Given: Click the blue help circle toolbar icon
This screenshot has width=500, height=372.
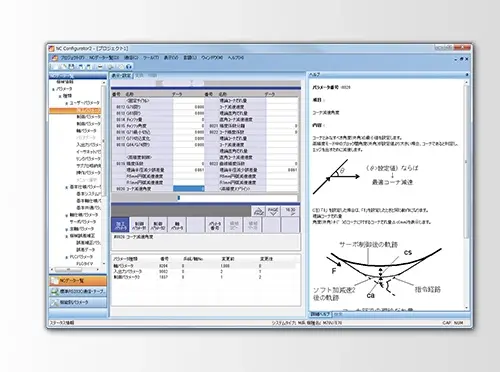Looking at the screenshot, I should pos(129,67).
